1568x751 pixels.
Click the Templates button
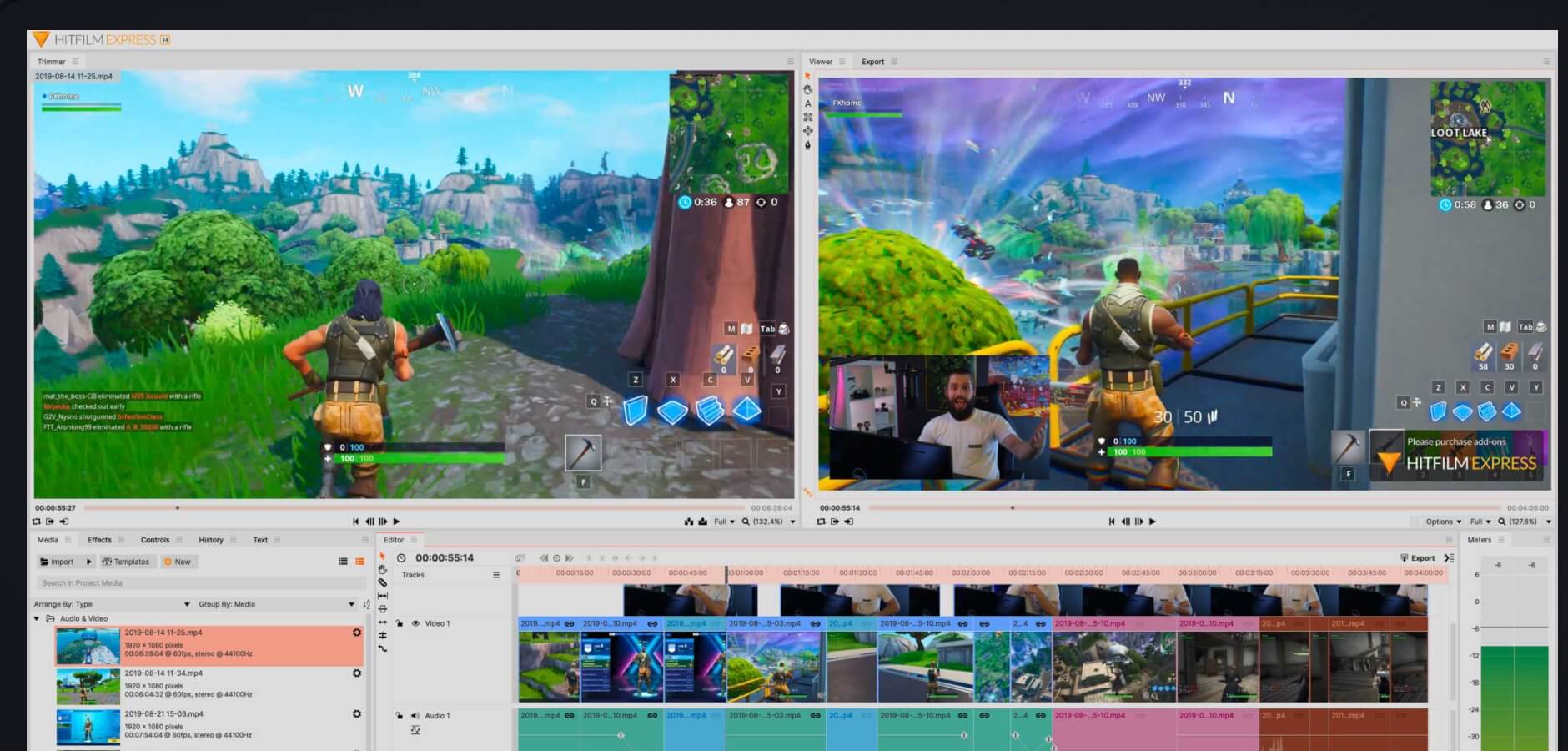tap(126, 562)
